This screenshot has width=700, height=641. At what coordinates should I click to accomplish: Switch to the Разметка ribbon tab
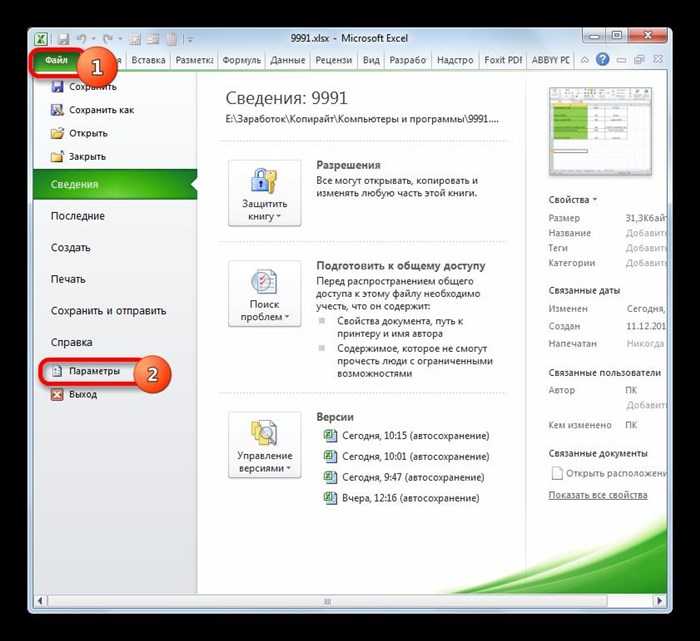pos(194,60)
